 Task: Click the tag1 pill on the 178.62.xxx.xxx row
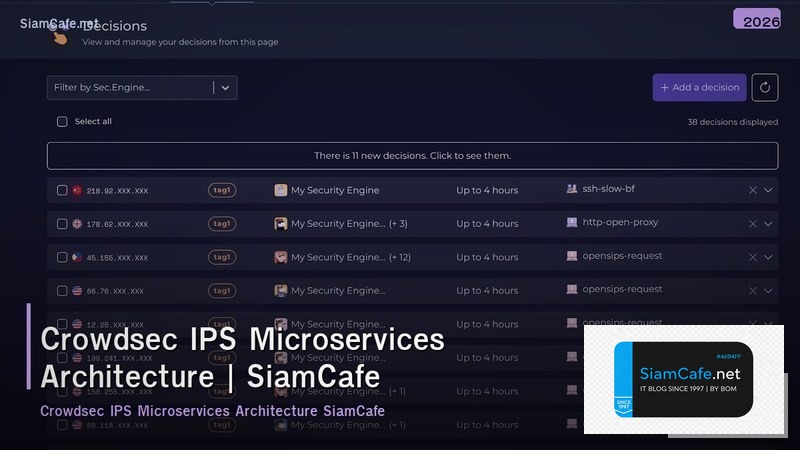tap(222, 223)
